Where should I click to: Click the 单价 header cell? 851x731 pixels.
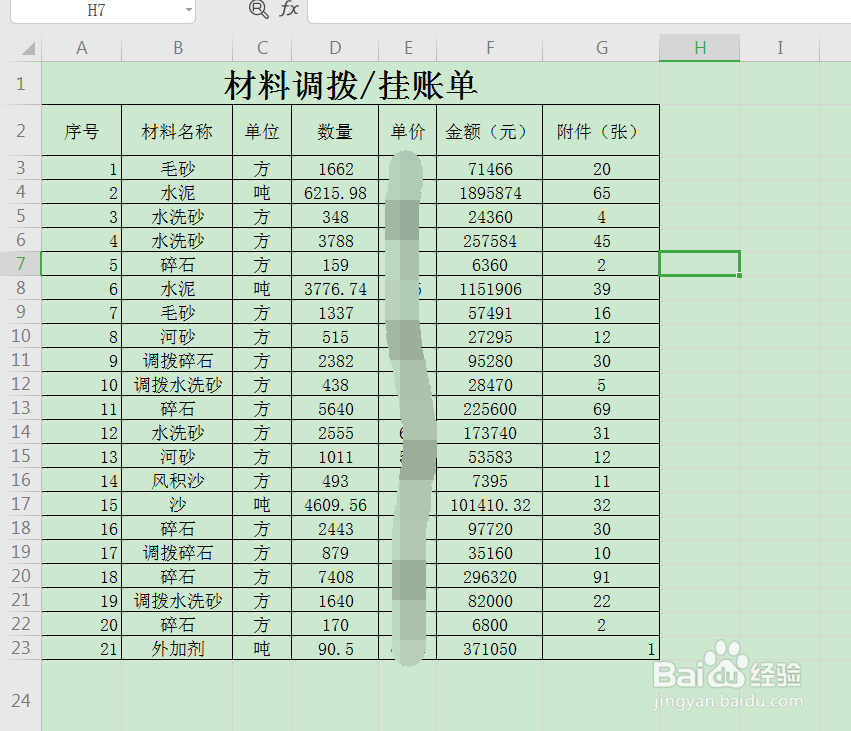pyautogui.click(x=408, y=131)
